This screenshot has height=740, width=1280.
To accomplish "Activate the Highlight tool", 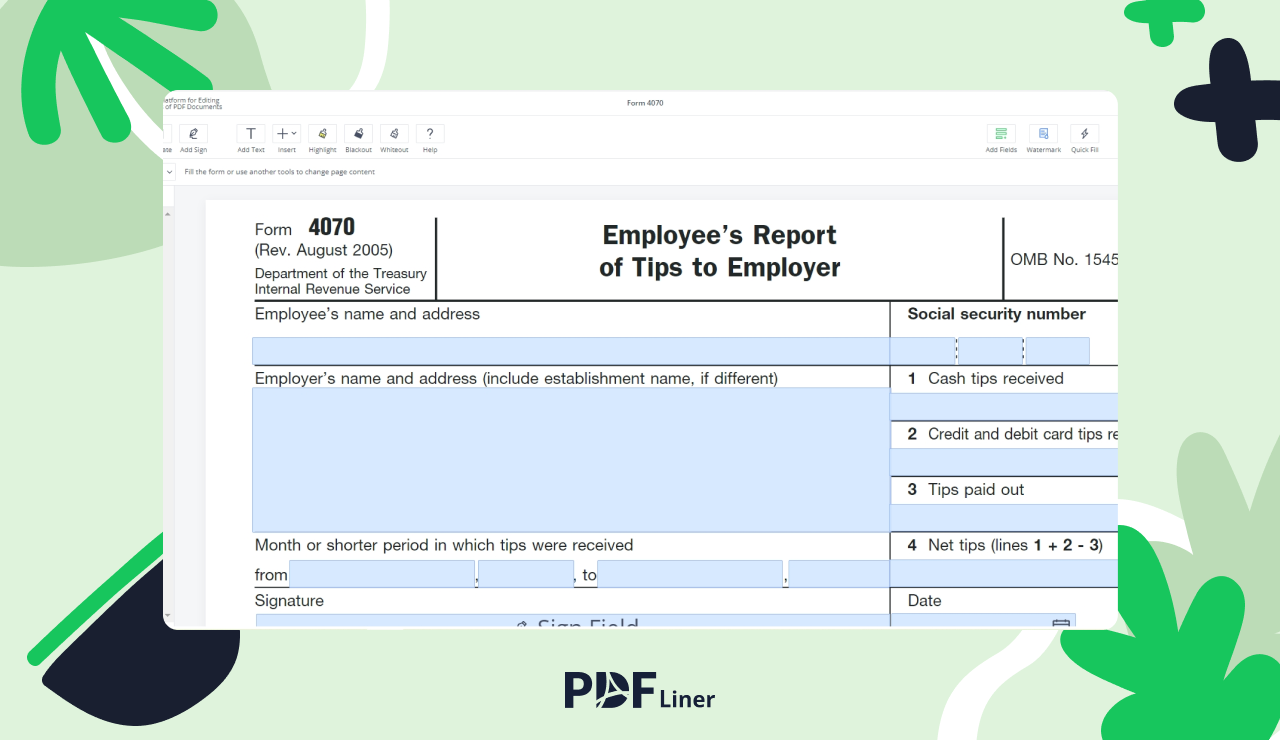I will (322, 134).
